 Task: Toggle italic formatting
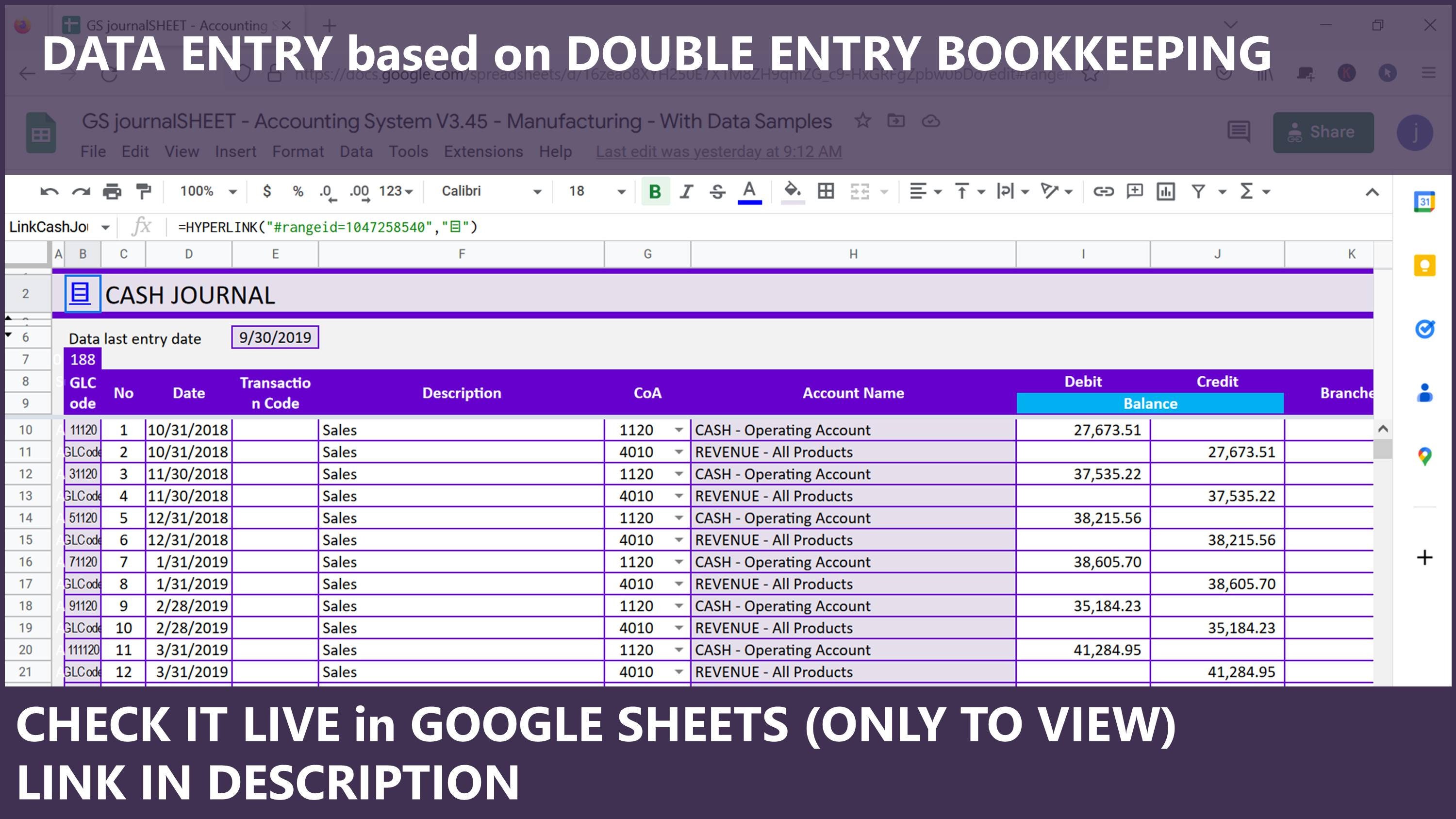coord(686,192)
